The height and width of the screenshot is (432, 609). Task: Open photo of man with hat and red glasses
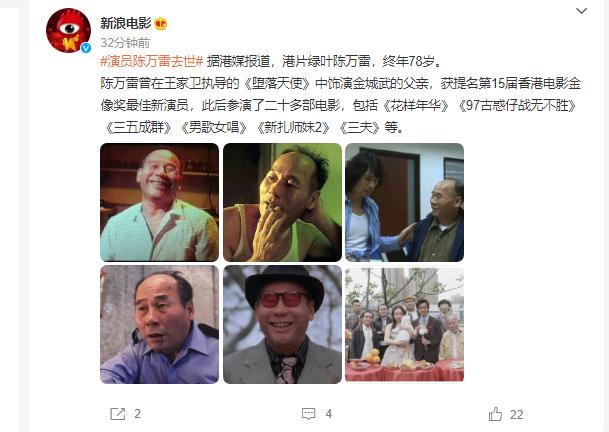[282, 324]
